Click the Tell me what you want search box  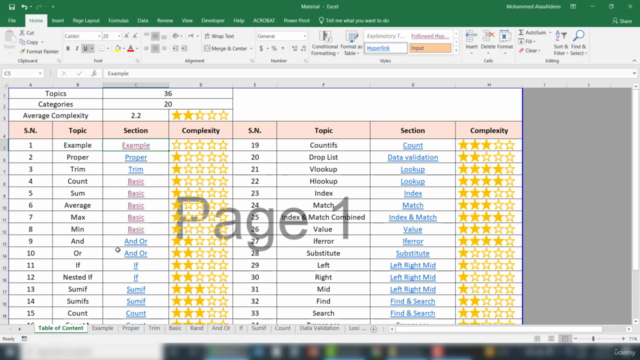pyautogui.click(x=353, y=20)
